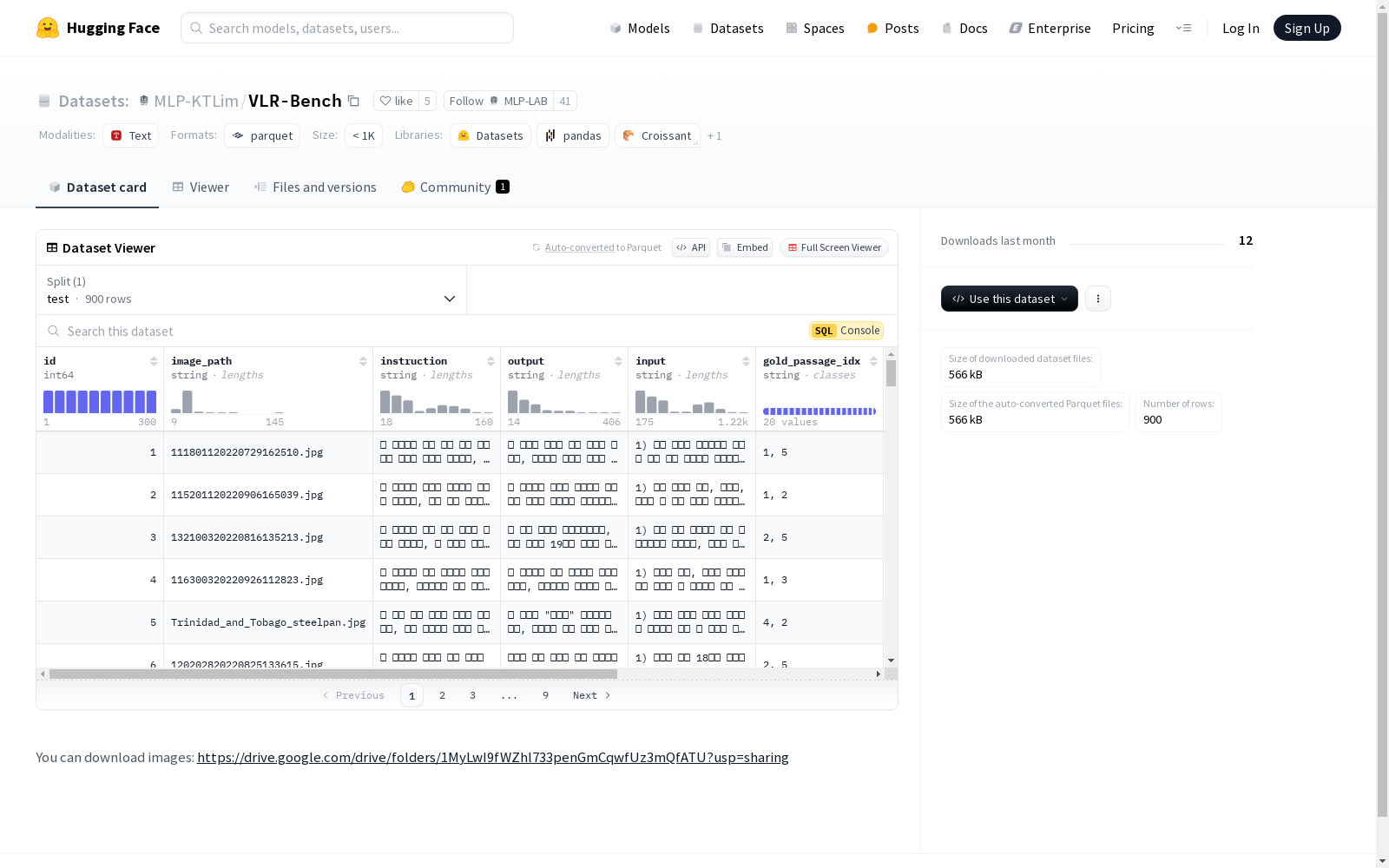This screenshot has width=1389, height=868.
Task: Sort the instruction column with its arrows
Action: point(490,361)
